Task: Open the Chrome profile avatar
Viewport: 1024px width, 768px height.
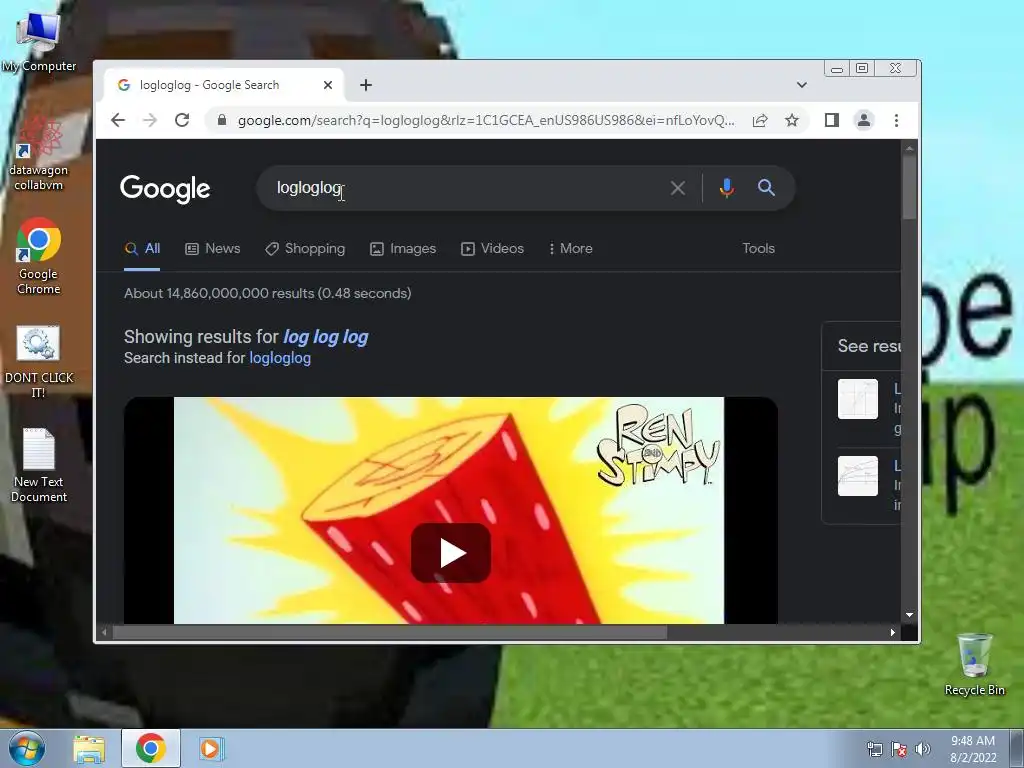Action: click(x=863, y=120)
